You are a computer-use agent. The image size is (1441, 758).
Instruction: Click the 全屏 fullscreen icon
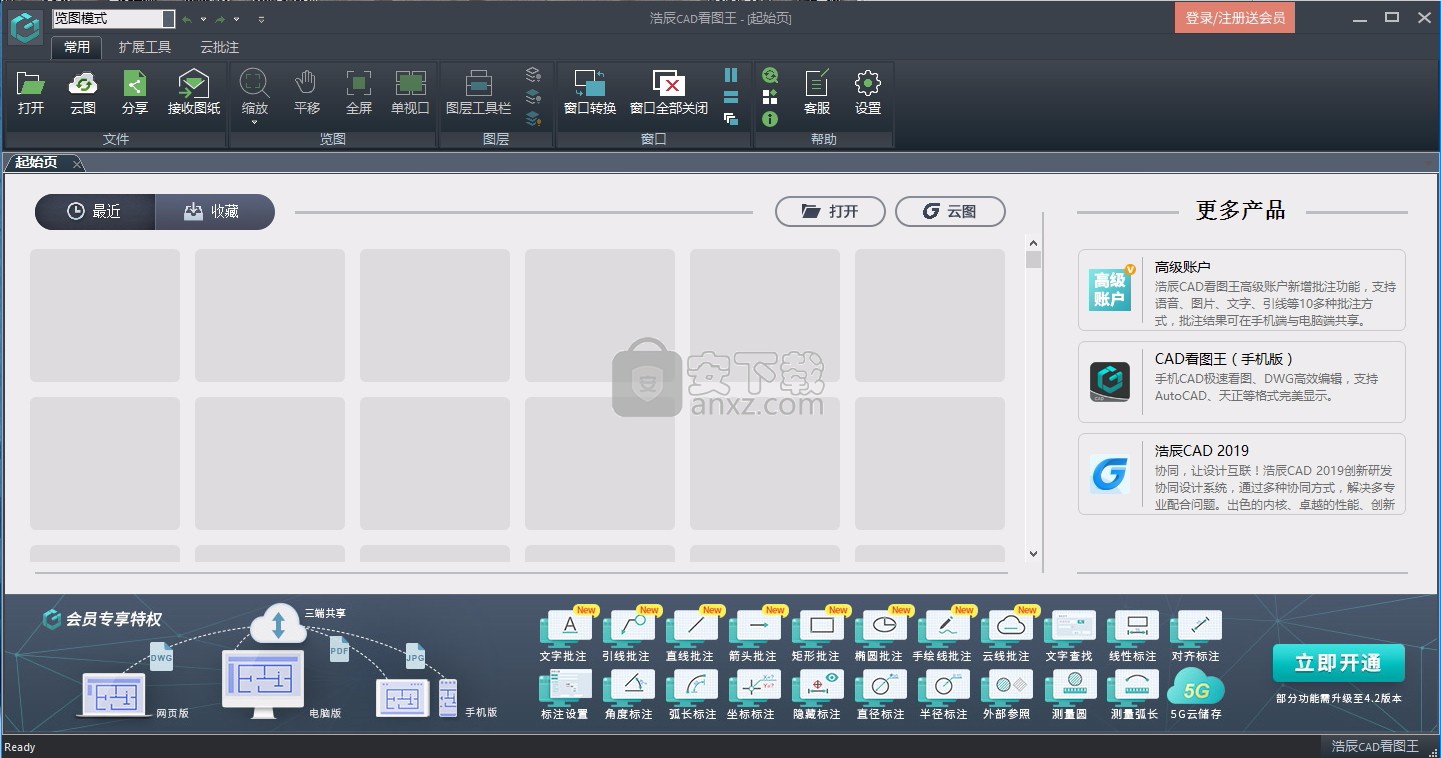coord(359,93)
